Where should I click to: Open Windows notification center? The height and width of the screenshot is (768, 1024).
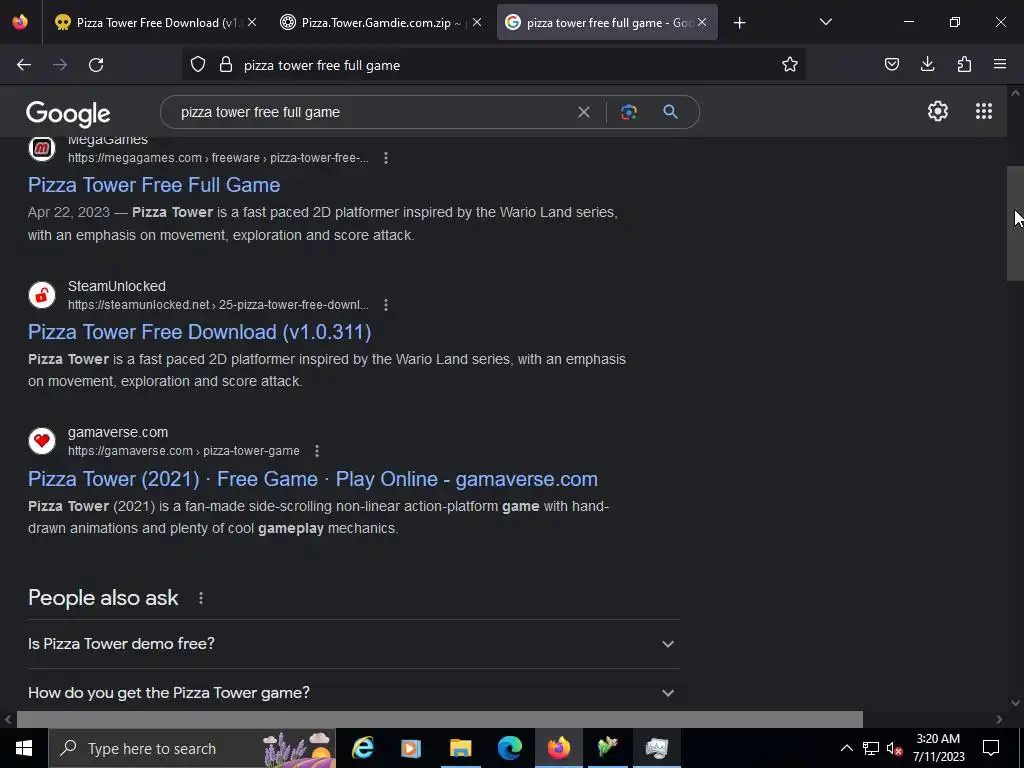click(x=991, y=748)
